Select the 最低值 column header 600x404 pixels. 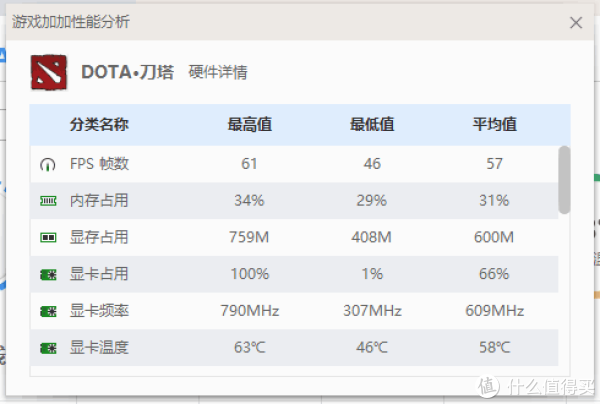point(372,125)
